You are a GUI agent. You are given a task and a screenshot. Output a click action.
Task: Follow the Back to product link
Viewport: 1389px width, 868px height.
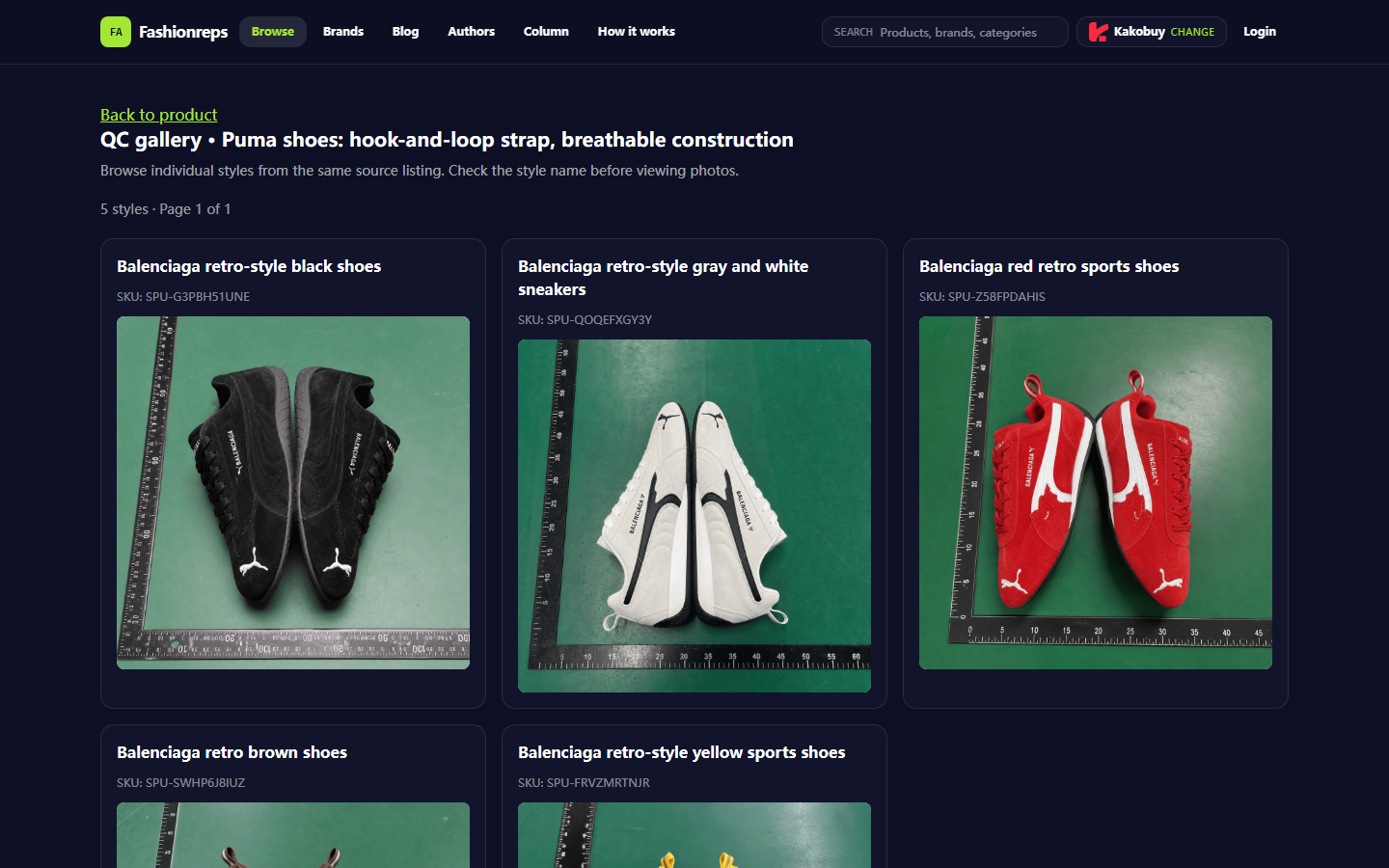[159, 115]
